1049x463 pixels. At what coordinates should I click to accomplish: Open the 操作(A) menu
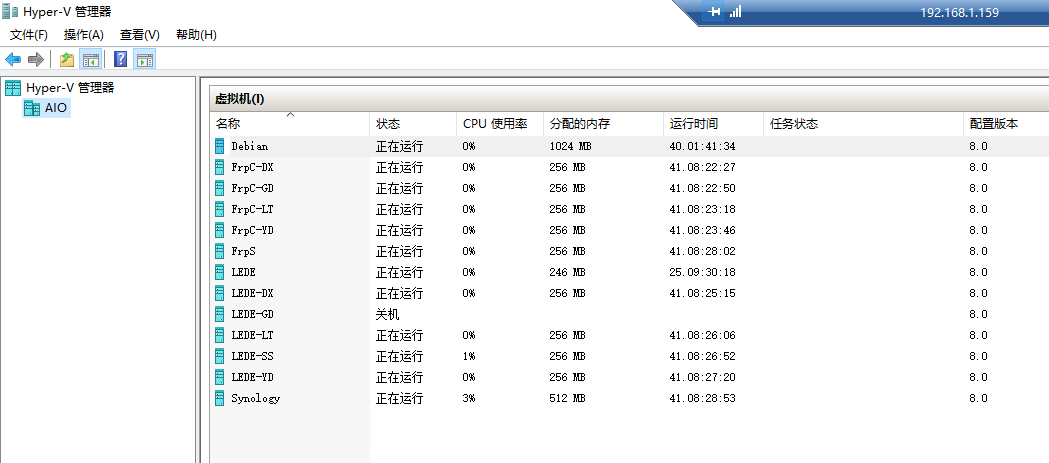pyautogui.click(x=84, y=35)
